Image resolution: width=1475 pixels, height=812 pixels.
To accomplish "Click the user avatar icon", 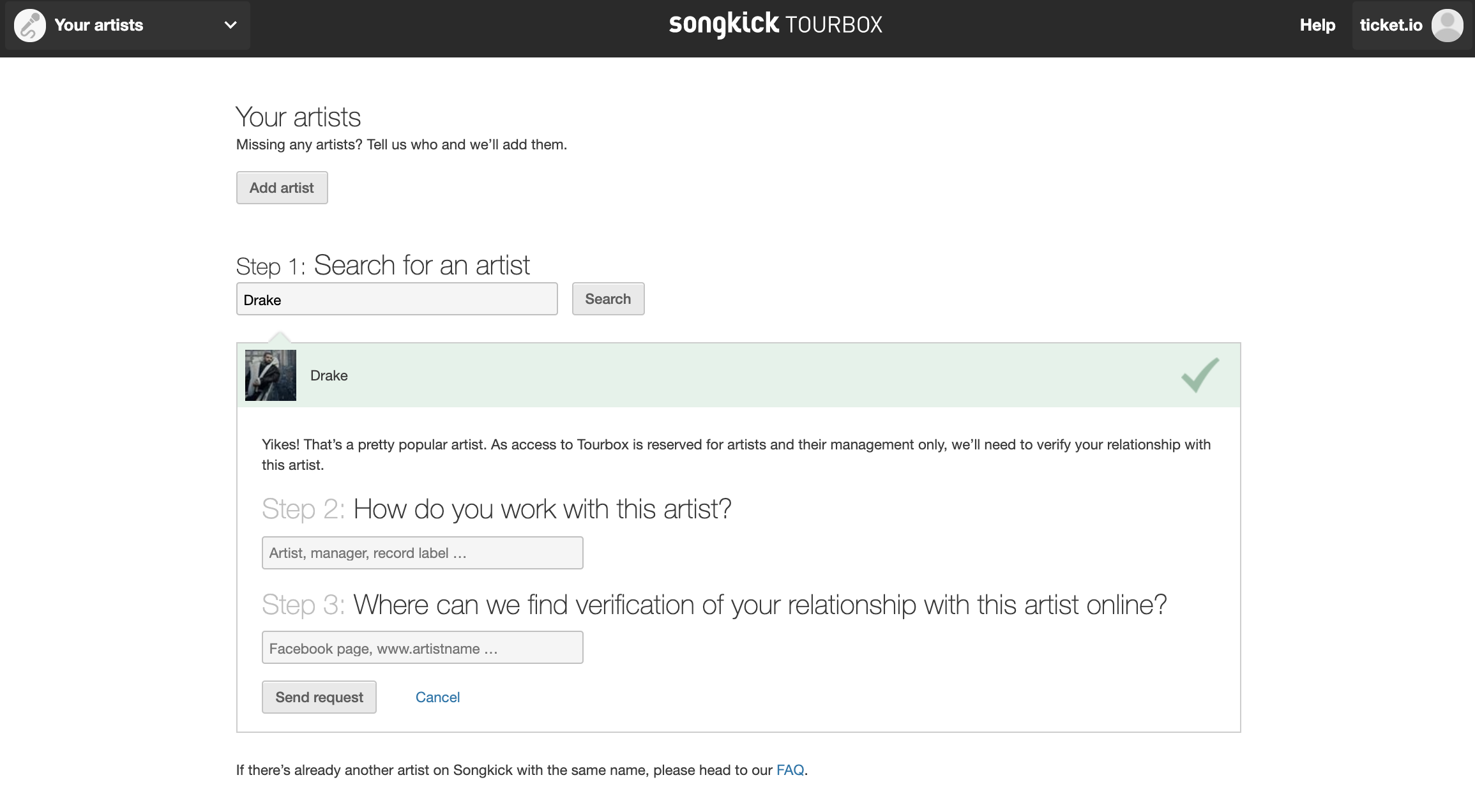I will [1447, 26].
